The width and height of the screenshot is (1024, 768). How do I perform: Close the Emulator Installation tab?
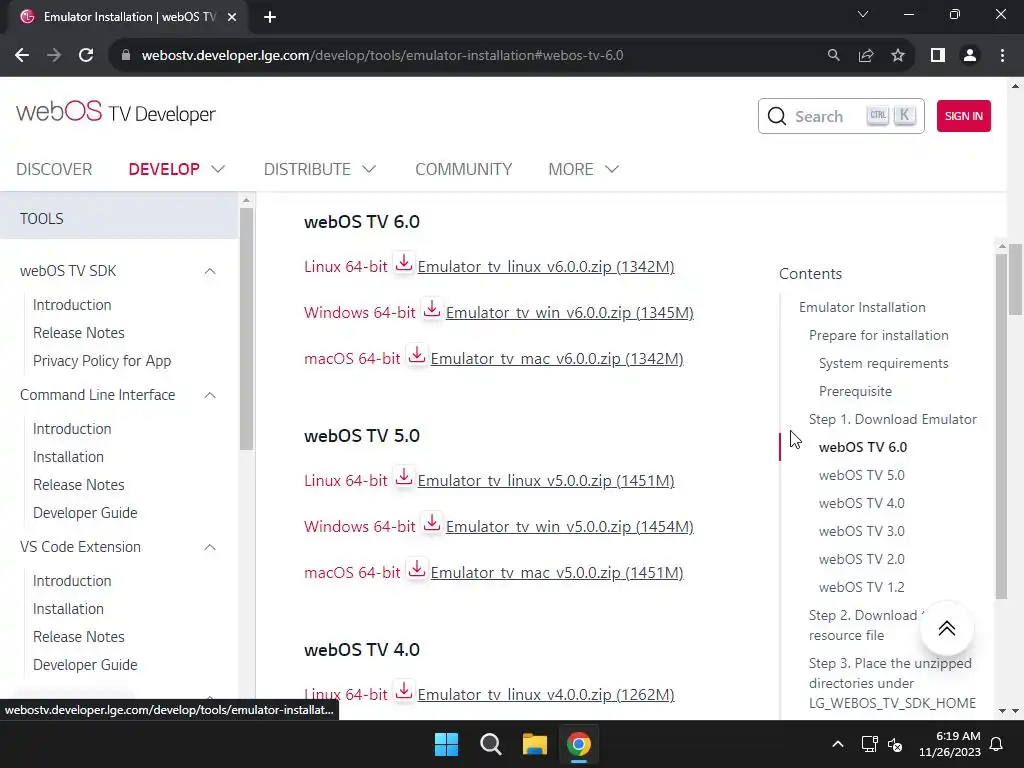[x=232, y=17]
